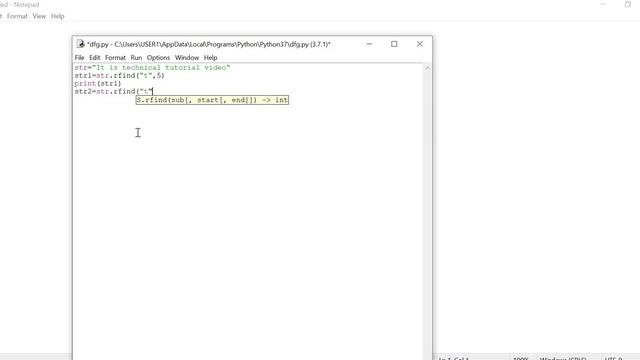640x360 pixels.
Task: Open the Options menu in IDLE
Action: [x=158, y=58]
